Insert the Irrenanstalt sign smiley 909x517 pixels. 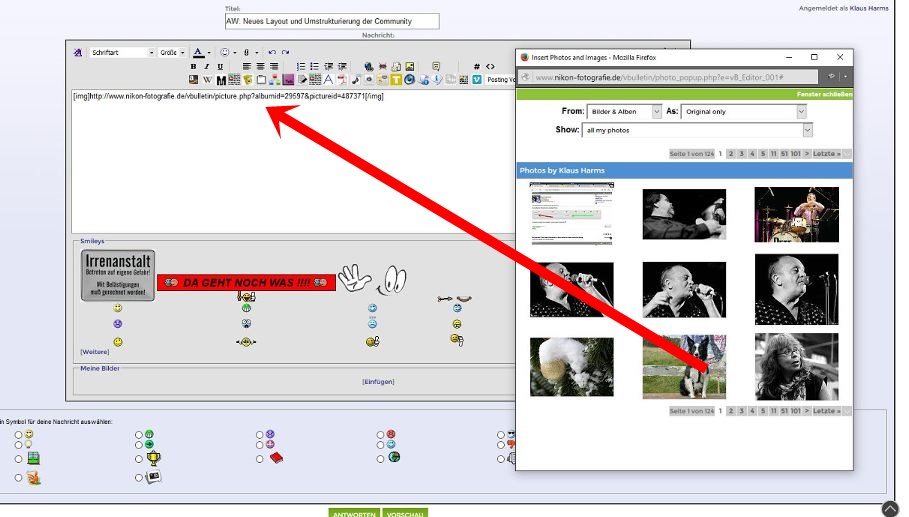pyautogui.click(x=118, y=275)
